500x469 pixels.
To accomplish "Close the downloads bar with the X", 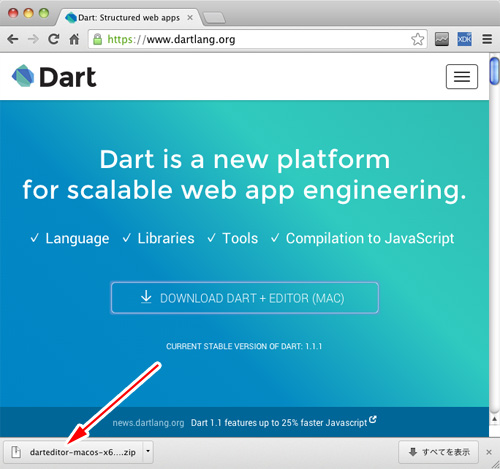I will 489,452.
